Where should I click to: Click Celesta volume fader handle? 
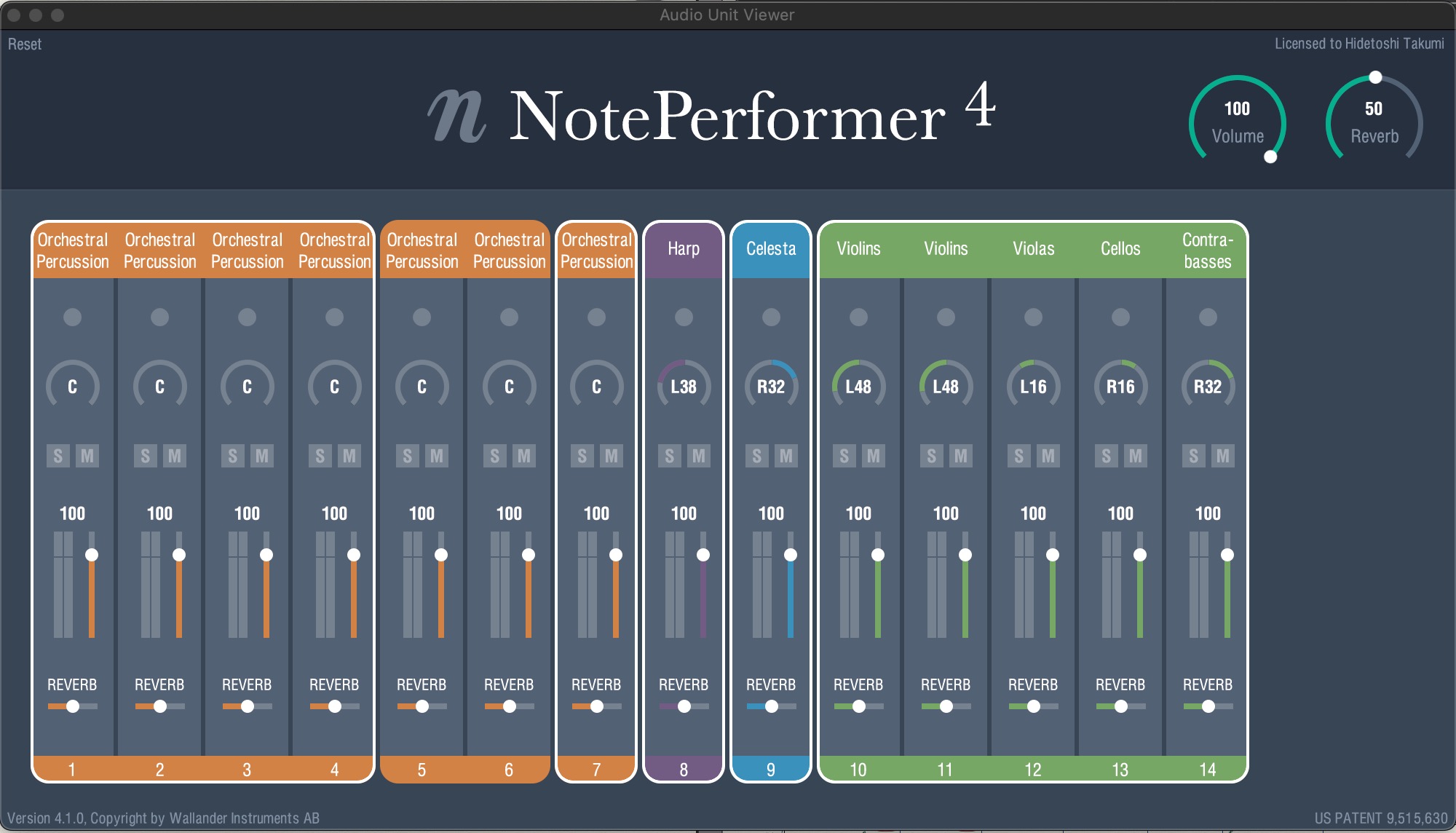point(791,555)
